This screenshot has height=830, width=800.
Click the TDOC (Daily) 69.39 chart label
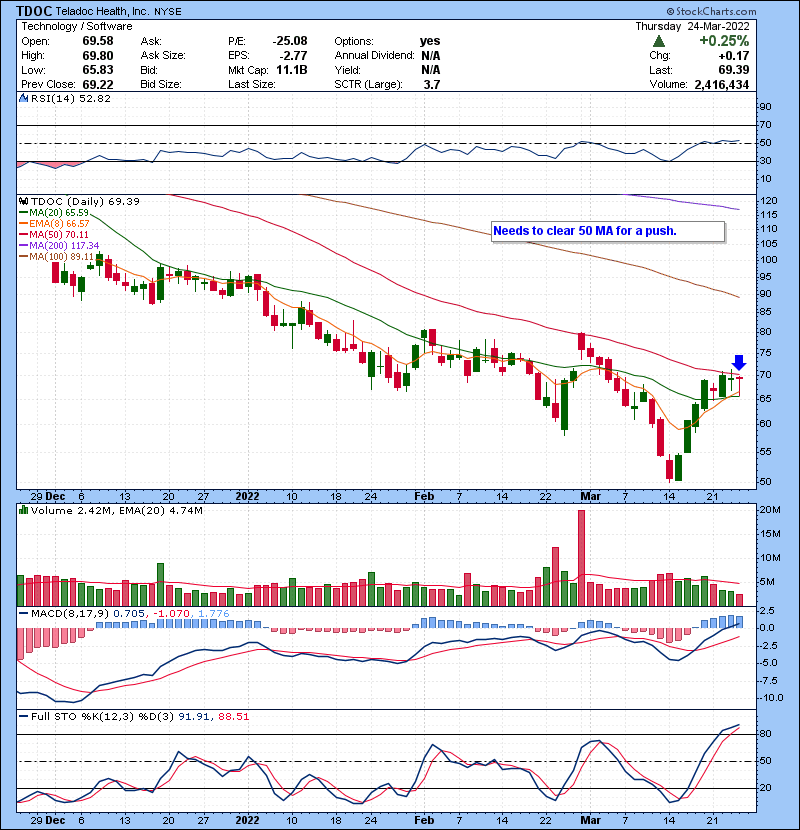pyautogui.click(x=85, y=201)
